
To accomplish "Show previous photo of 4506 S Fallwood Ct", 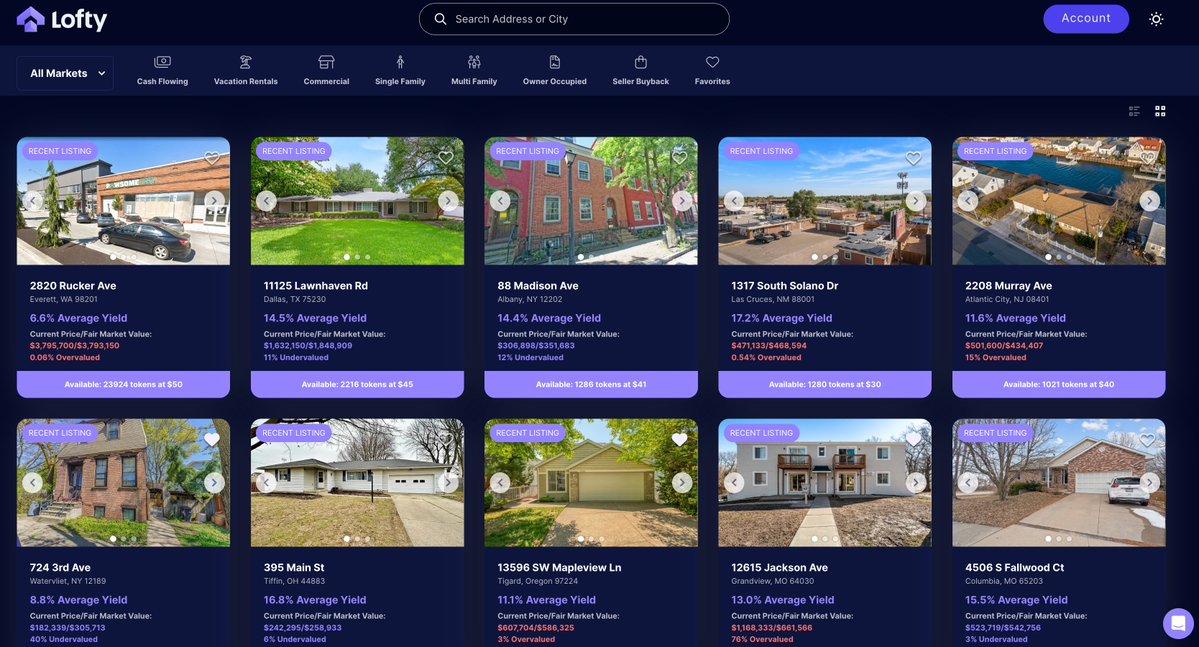I will click(x=968, y=483).
